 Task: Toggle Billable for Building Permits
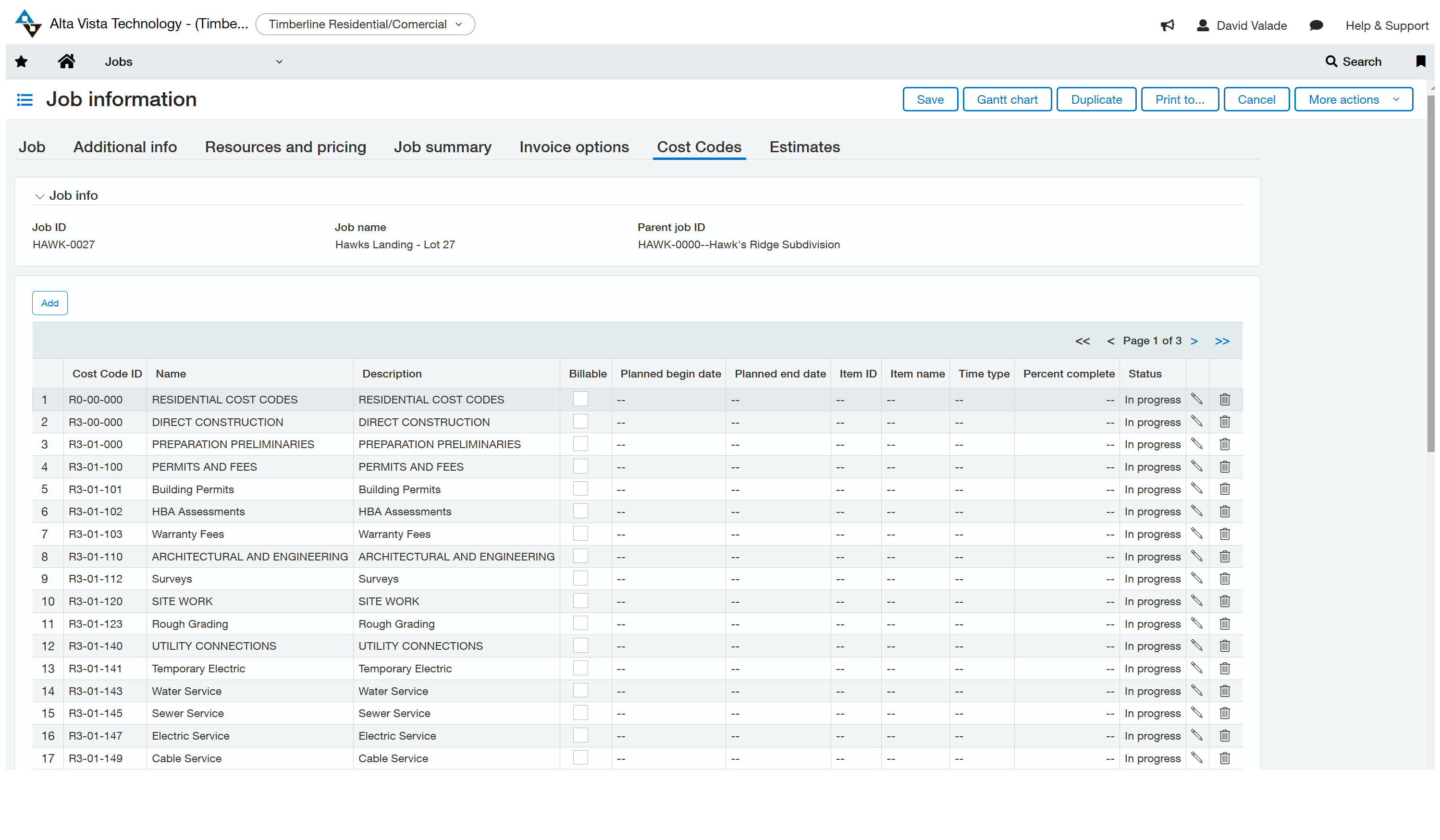pos(580,488)
